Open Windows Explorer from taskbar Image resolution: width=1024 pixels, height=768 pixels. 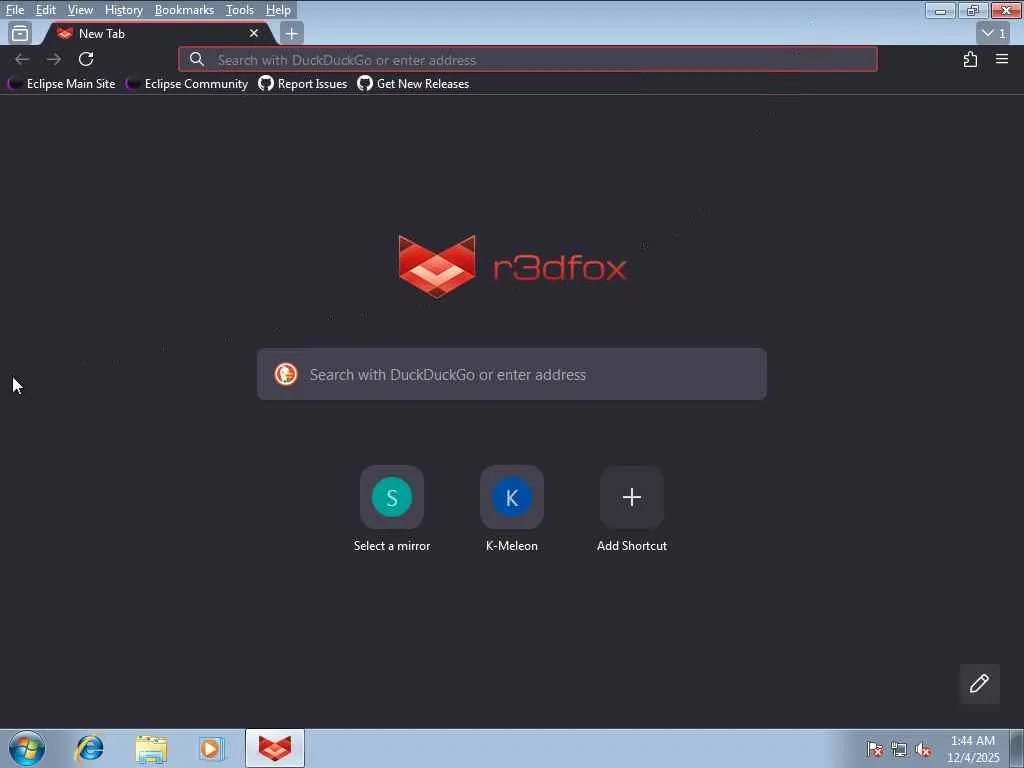tap(151, 748)
